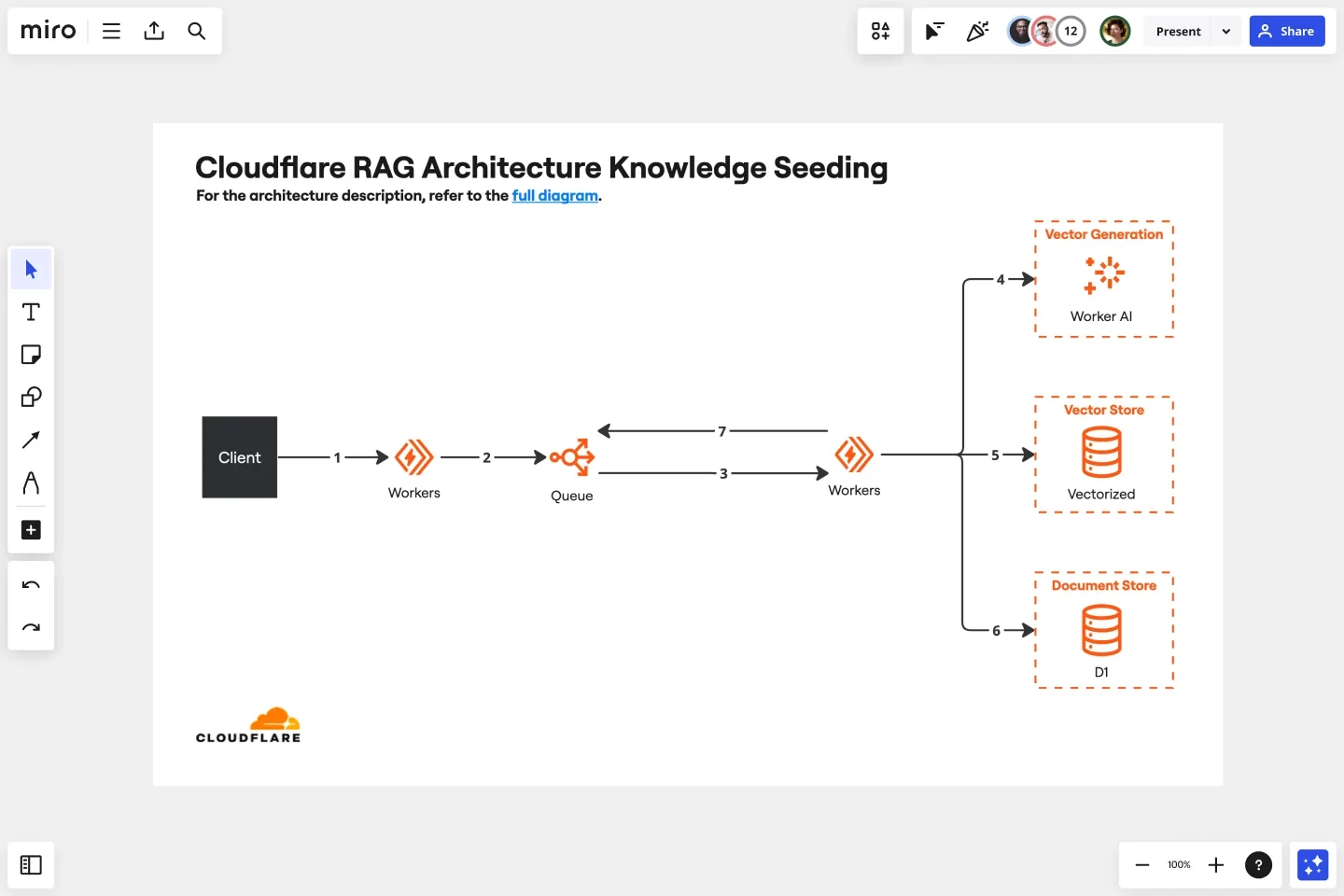Select the D1 database icon
Screen dimensions: 1344x896
tap(1101, 630)
